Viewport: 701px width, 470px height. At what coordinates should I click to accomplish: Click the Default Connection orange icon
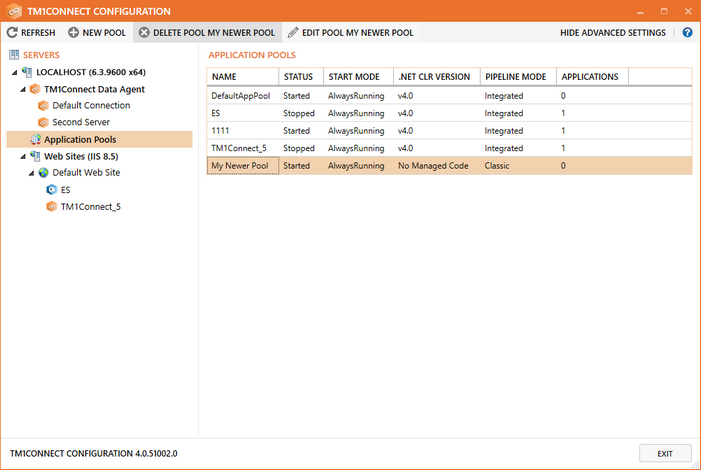pos(43,106)
